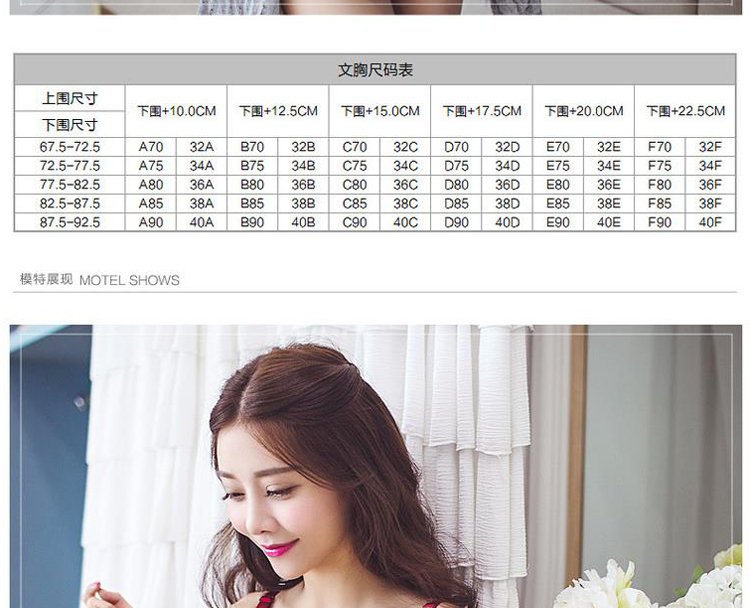Select the 下围+10.0CM column header
The image size is (750, 608).
click(x=176, y=111)
